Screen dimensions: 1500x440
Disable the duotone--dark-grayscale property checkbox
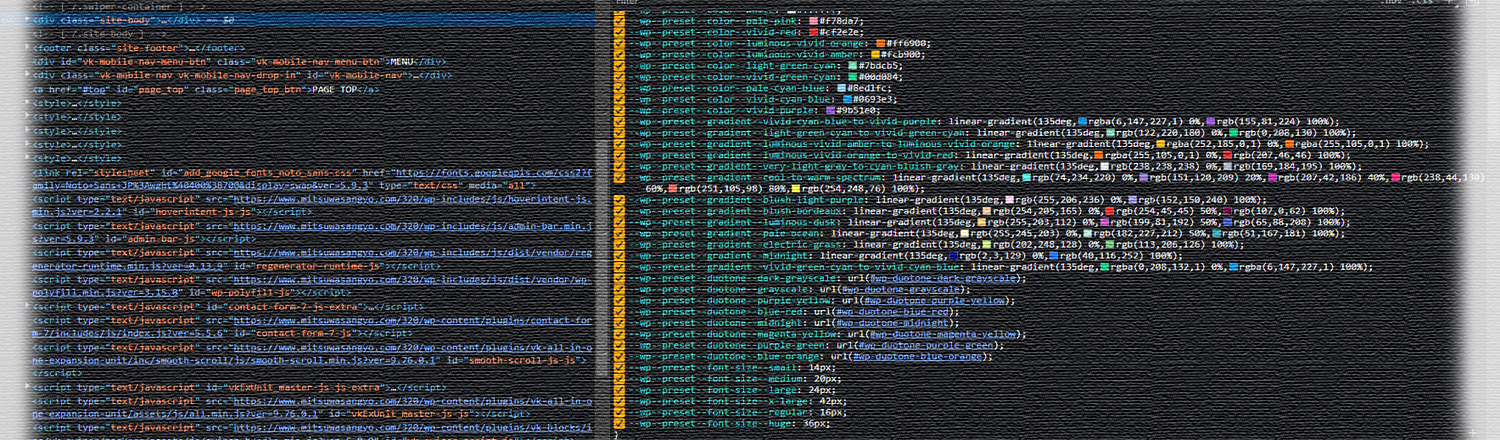[620, 278]
